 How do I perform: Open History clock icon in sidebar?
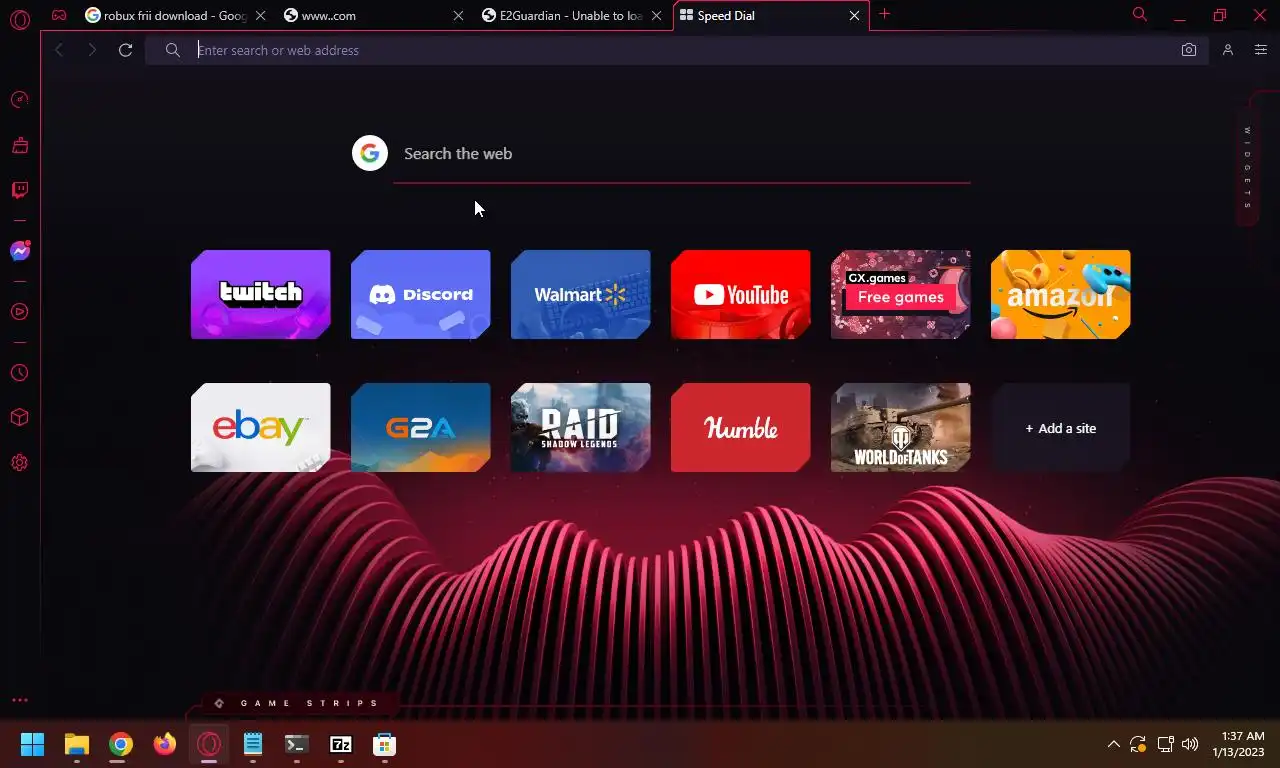click(x=19, y=372)
